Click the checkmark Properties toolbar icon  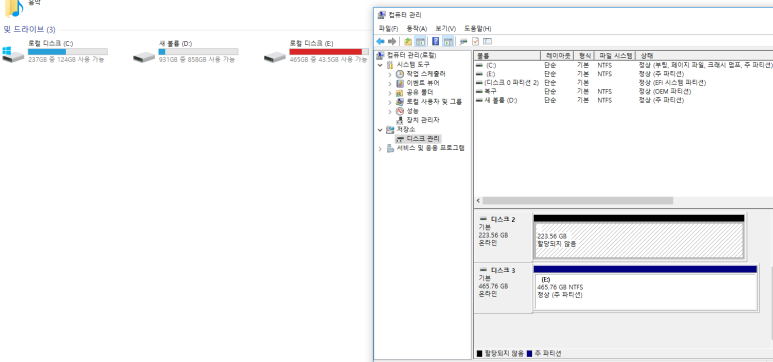click(476, 41)
